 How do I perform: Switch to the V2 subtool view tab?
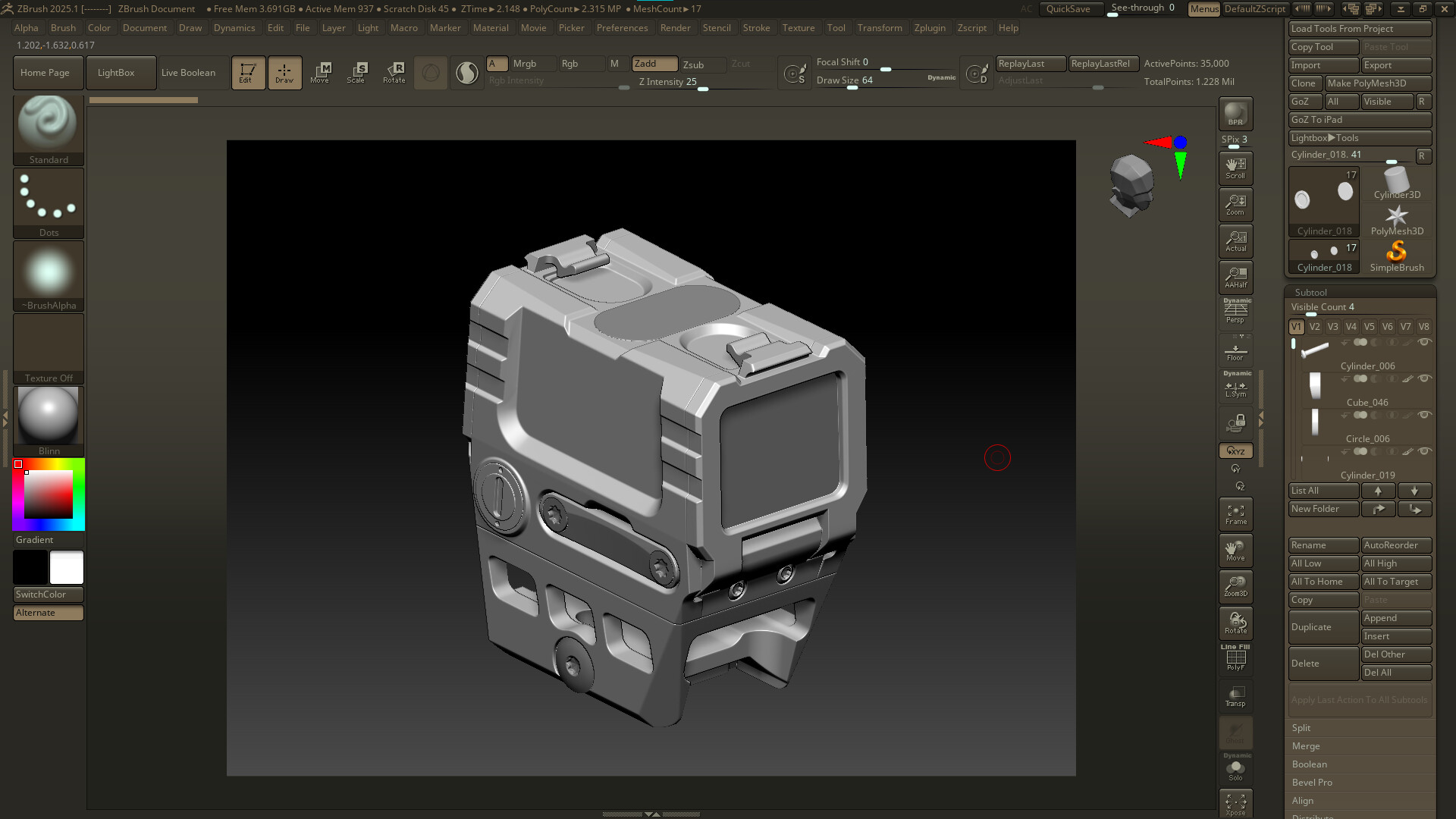[1314, 327]
